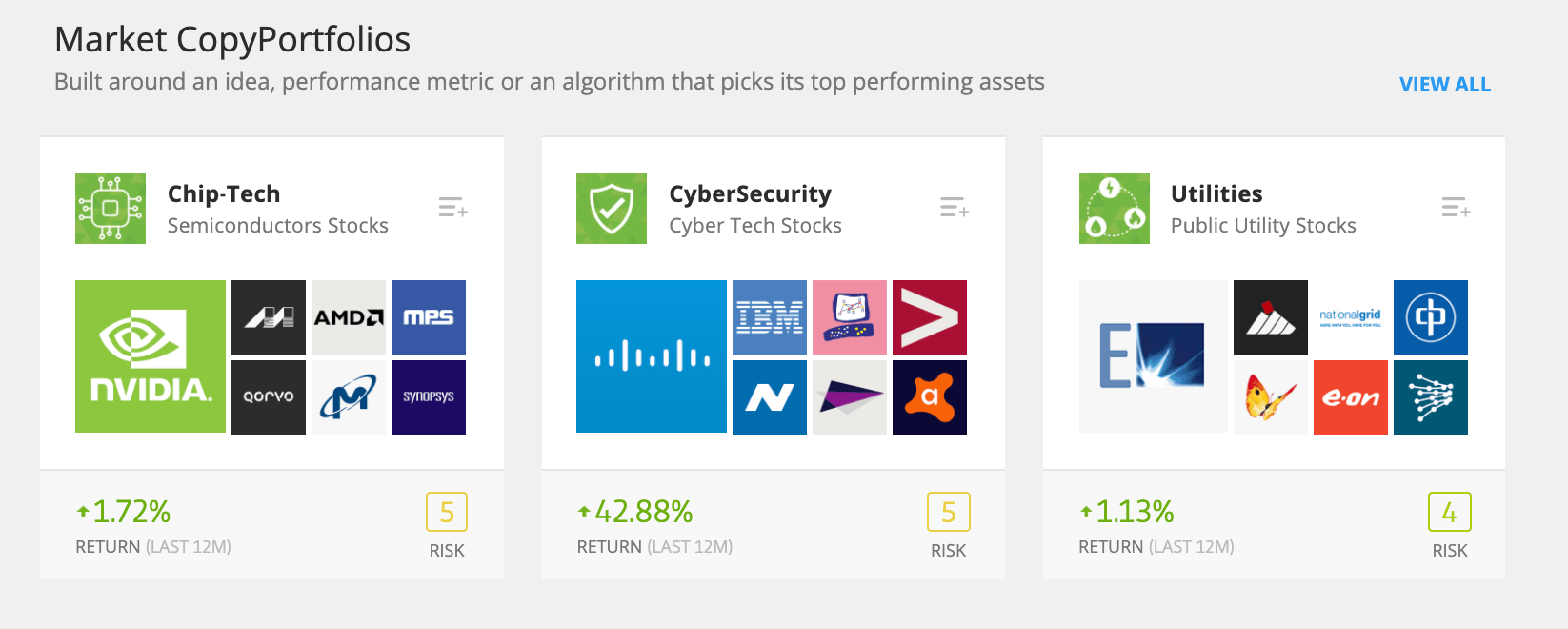Click the Accenture arrow logo

pos(929,317)
